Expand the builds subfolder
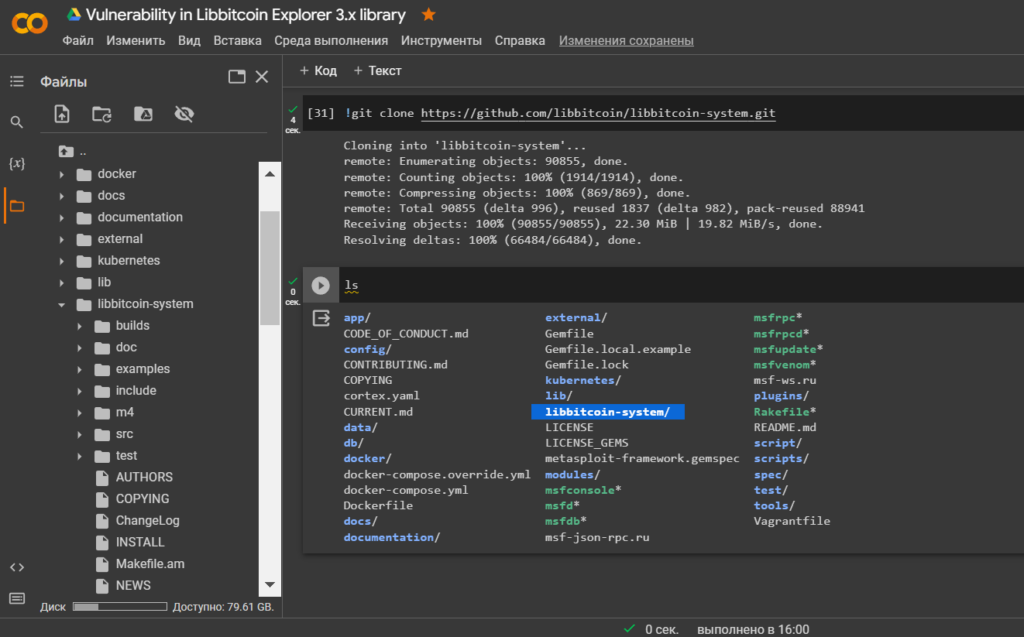Image resolution: width=1024 pixels, height=637 pixels. (80, 326)
